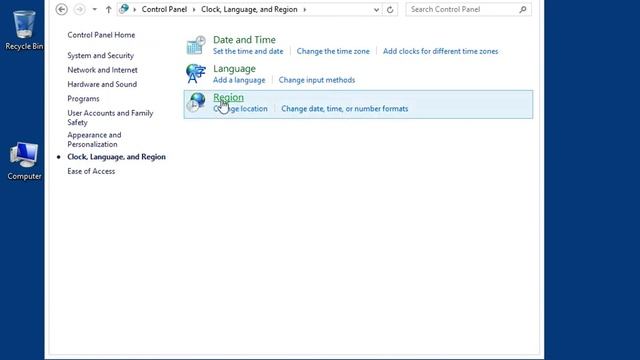Click Add clocks for different time zones
The width and height of the screenshot is (640, 360).
(x=440, y=51)
